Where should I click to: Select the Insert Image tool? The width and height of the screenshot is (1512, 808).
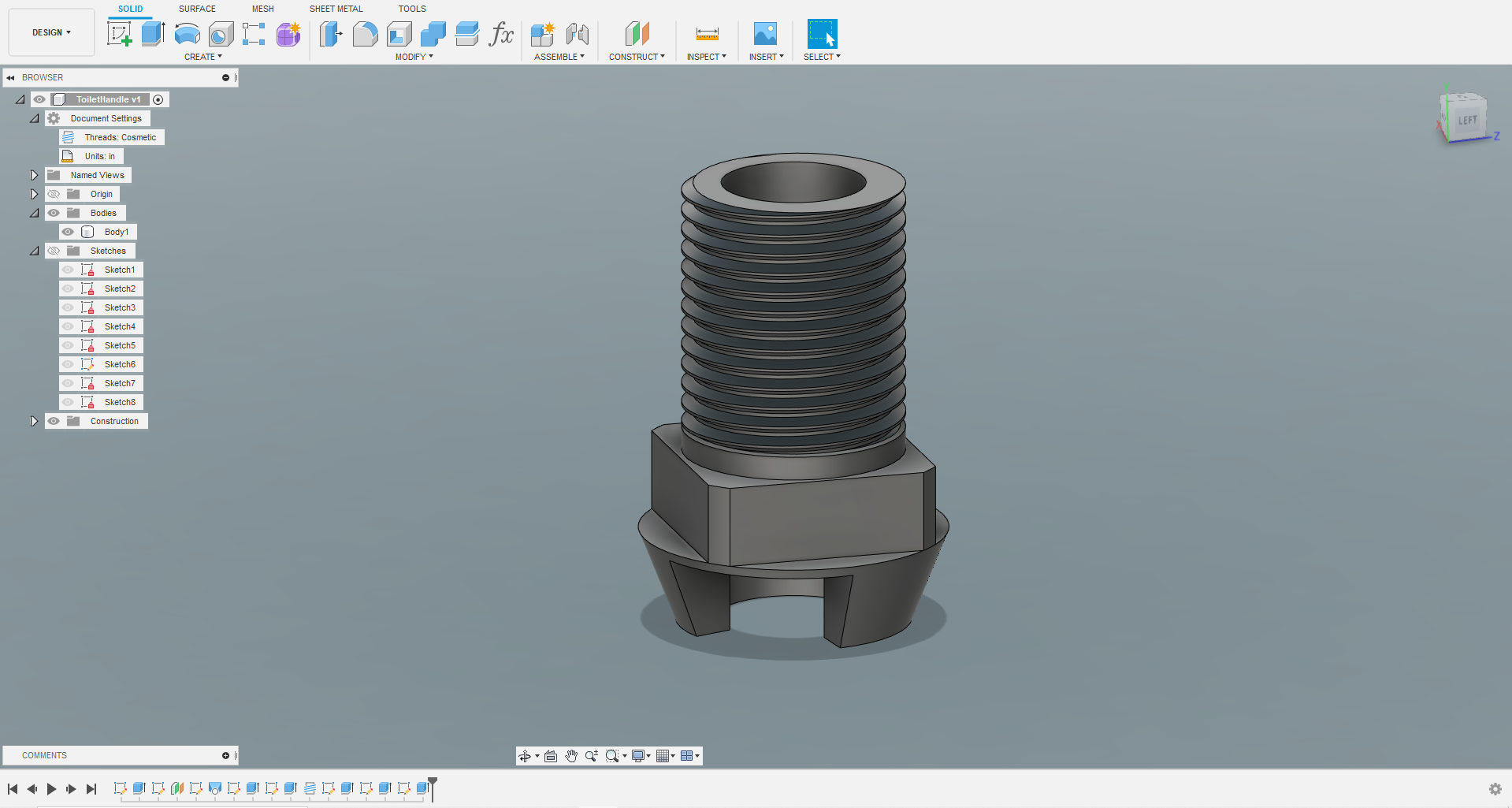pos(765,34)
